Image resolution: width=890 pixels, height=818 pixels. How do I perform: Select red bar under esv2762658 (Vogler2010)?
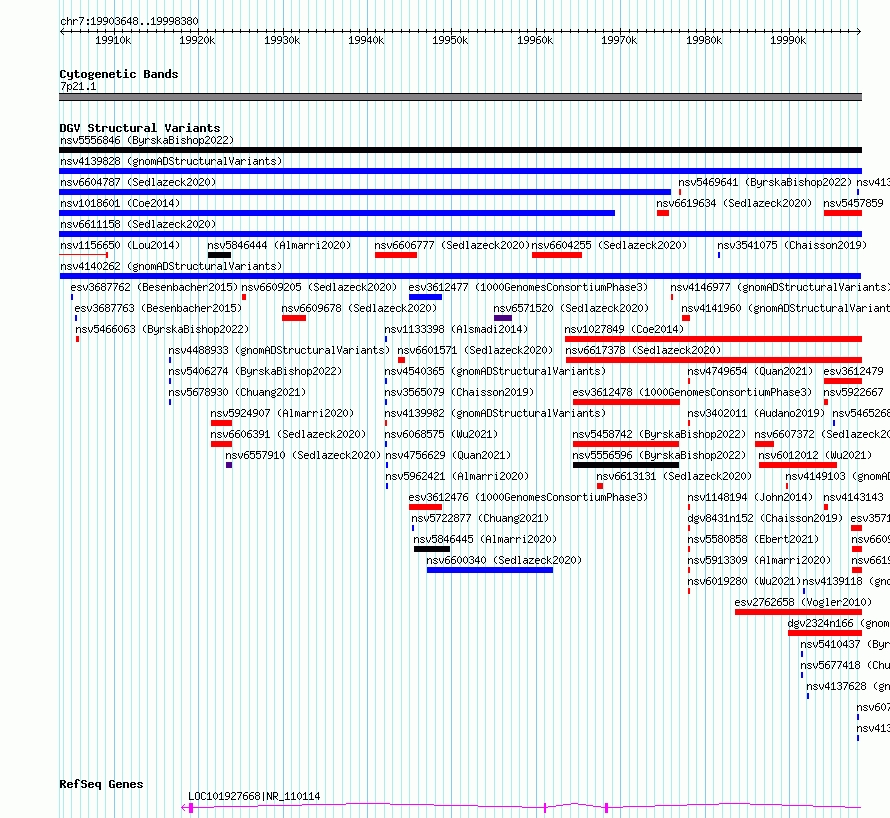(798, 613)
